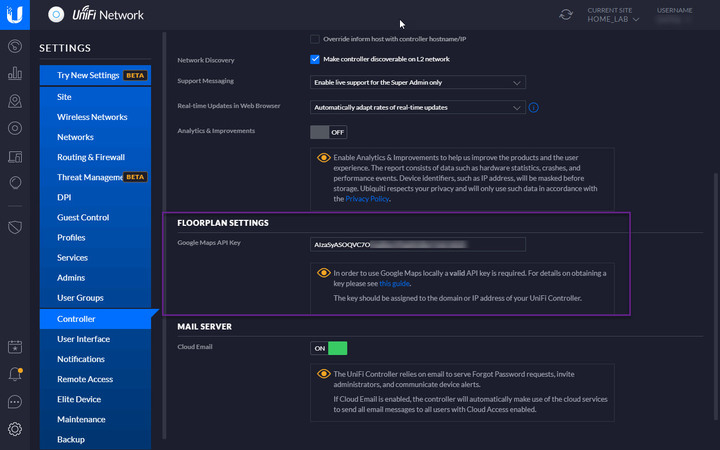Open the Devices circle icon
This screenshot has height=450, width=720.
coord(15,128)
